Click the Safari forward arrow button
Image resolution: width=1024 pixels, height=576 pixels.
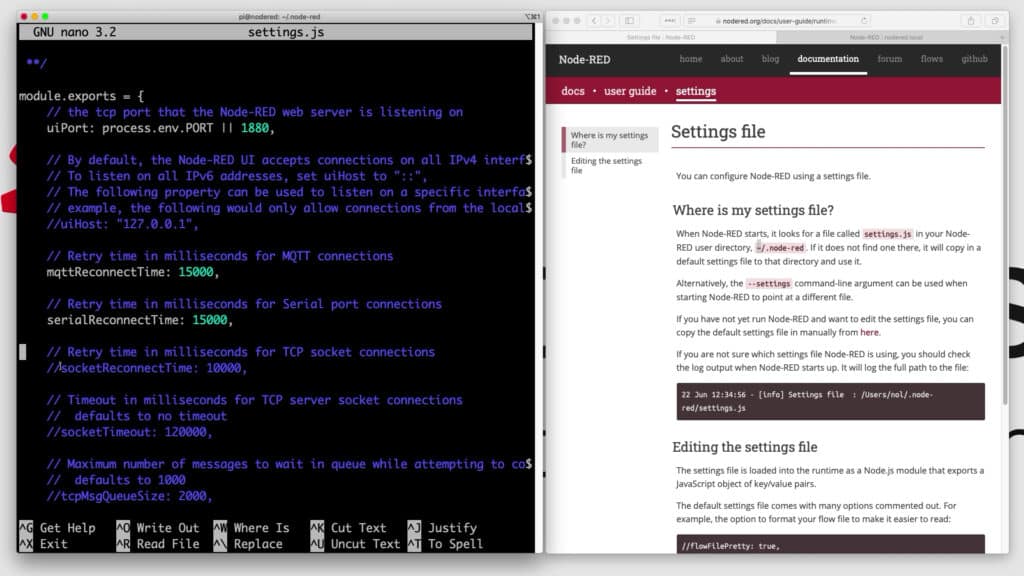[x=608, y=21]
